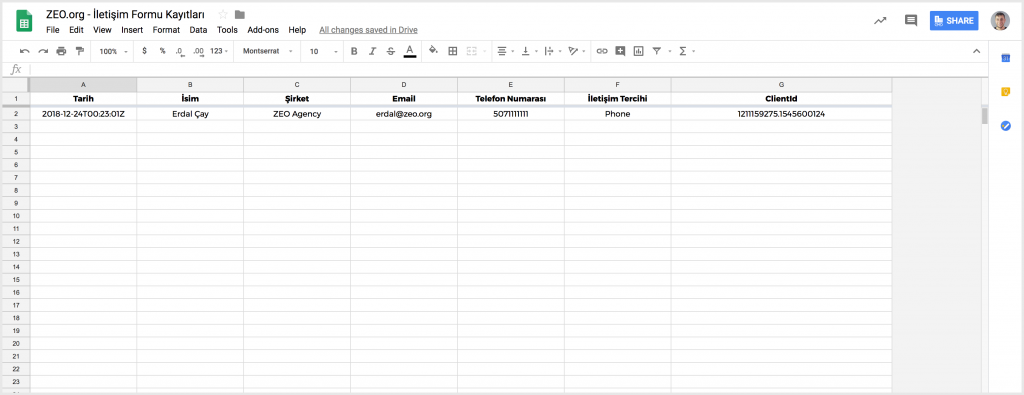This screenshot has height=395, width=1024.
Task: Select the paint format roller icon
Action: tap(80, 51)
